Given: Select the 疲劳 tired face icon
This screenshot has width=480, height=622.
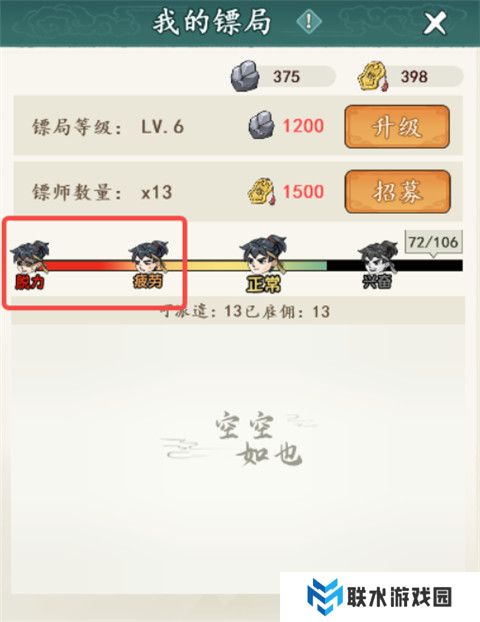Looking at the screenshot, I should point(149,257).
